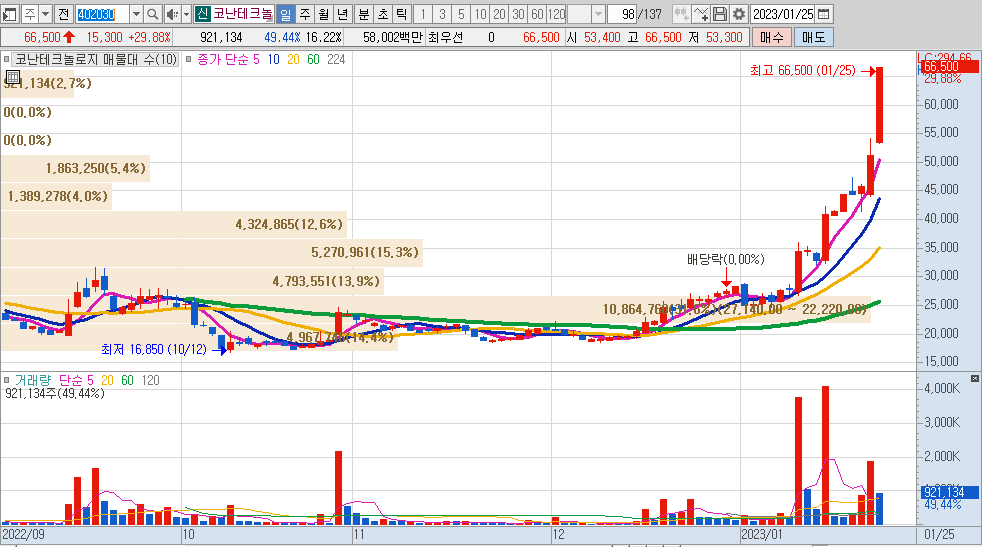
Task: Select the 30 interval button
Action: [518, 14]
